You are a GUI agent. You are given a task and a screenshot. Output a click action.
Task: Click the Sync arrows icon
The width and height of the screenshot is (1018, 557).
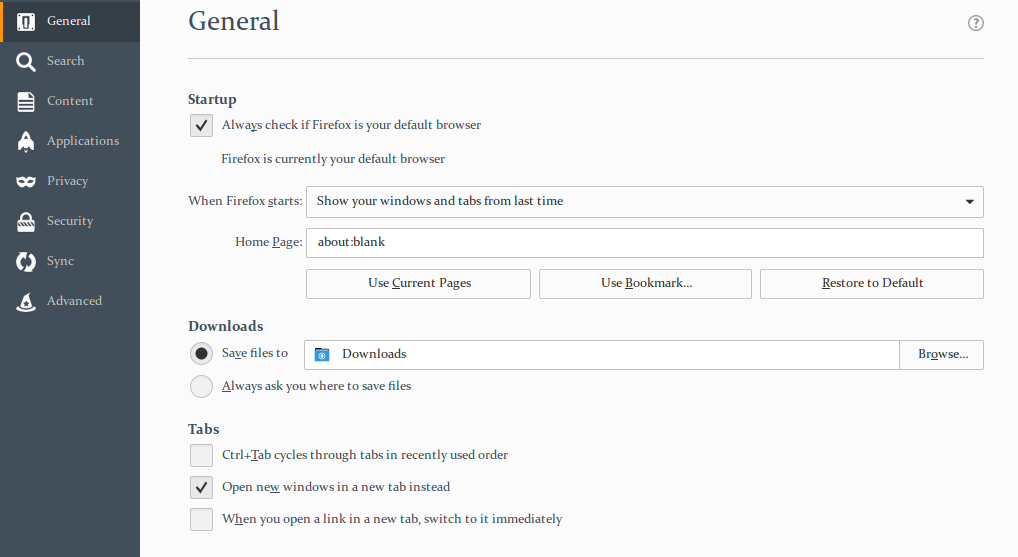point(27,261)
